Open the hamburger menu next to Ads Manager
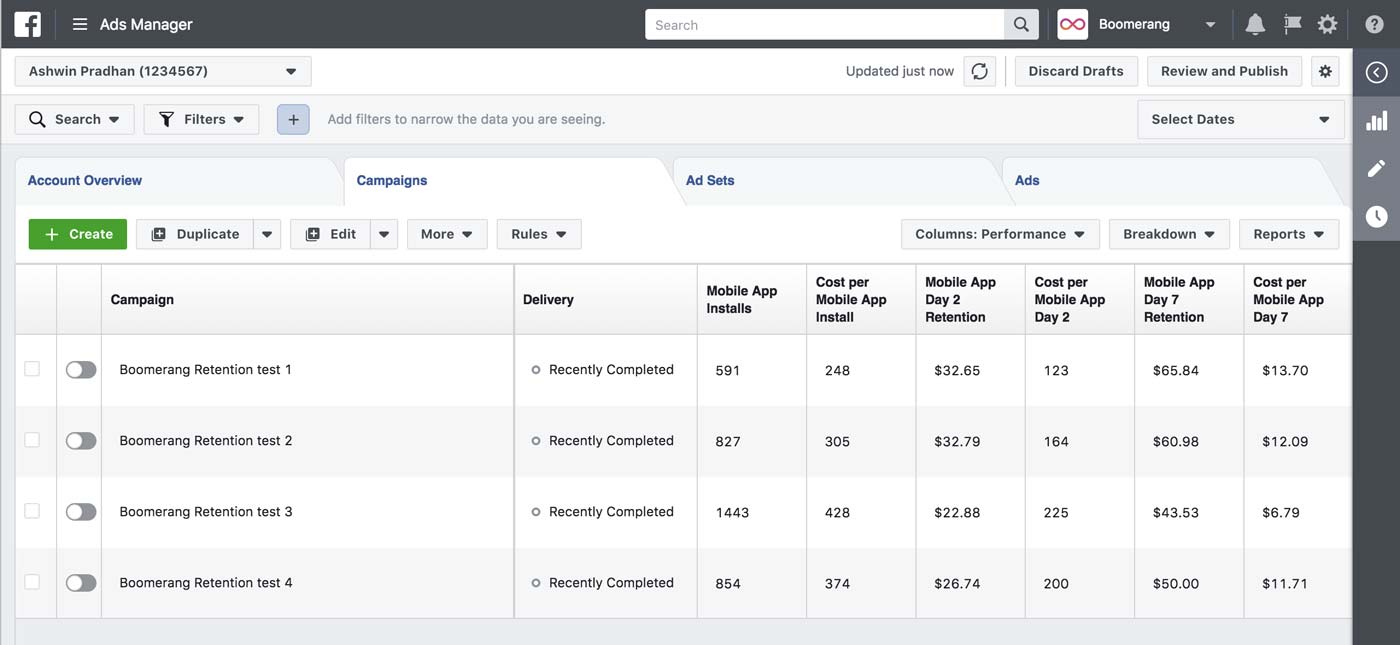Image resolution: width=1400 pixels, height=645 pixels. [x=80, y=24]
